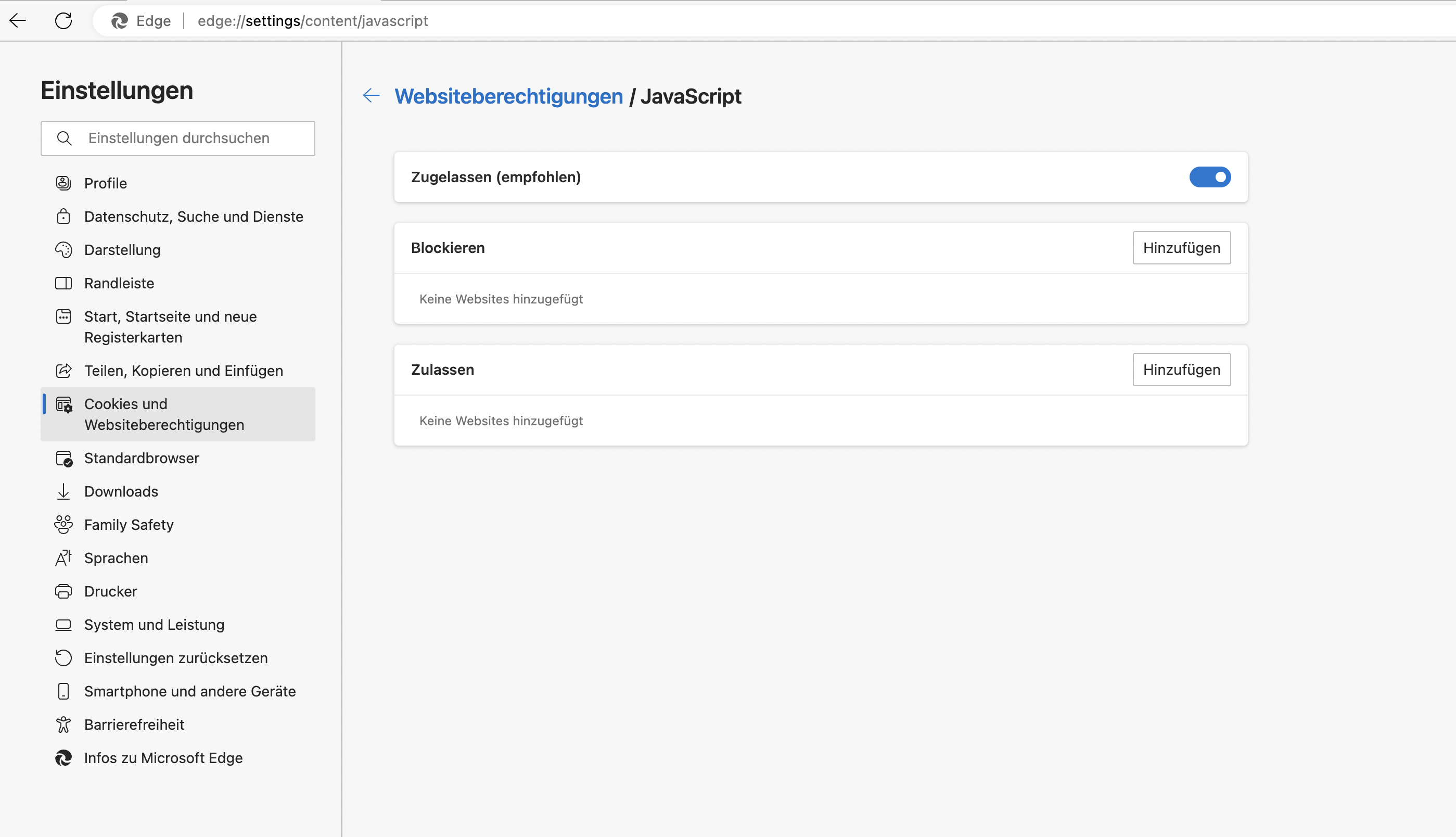Click 'Keine Websites hinzugefügt' under Blockieren
Screen dimensions: 1456x837
click(x=501, y=299)
